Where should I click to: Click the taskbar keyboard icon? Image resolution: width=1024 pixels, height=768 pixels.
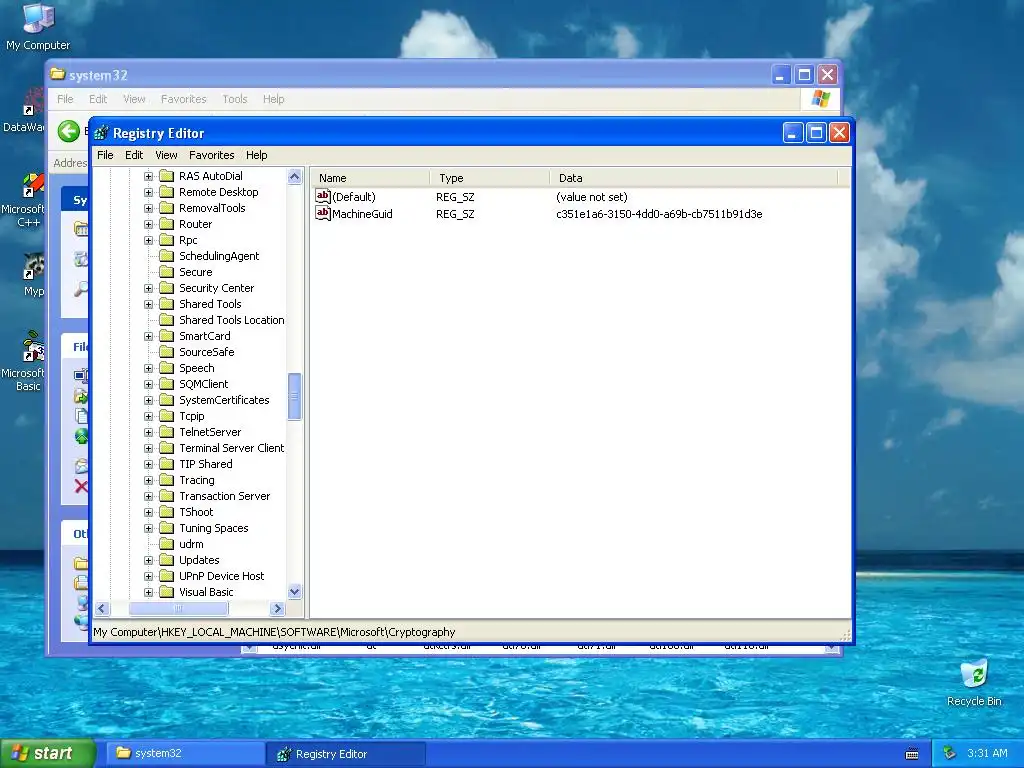click(x=912, y=754)
